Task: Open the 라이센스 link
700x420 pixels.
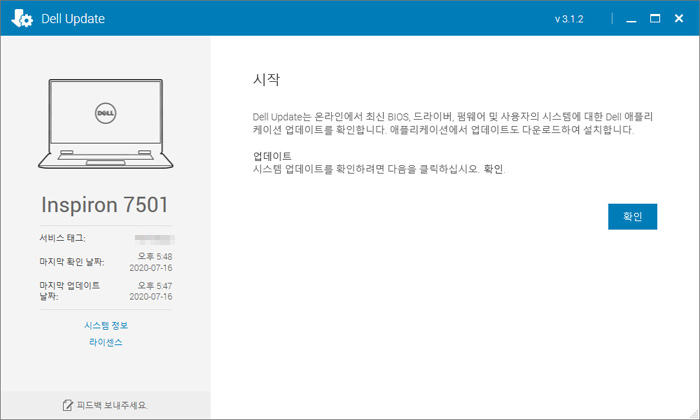Action: click(106, 342)
